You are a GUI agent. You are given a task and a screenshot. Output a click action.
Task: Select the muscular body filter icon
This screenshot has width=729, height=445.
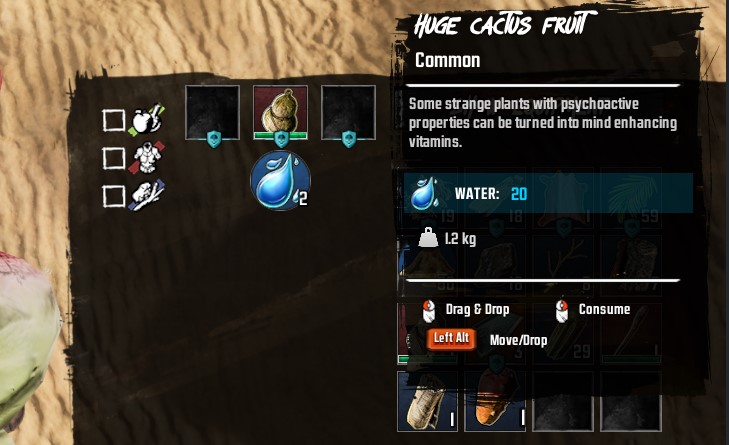[x=146, y=158]
